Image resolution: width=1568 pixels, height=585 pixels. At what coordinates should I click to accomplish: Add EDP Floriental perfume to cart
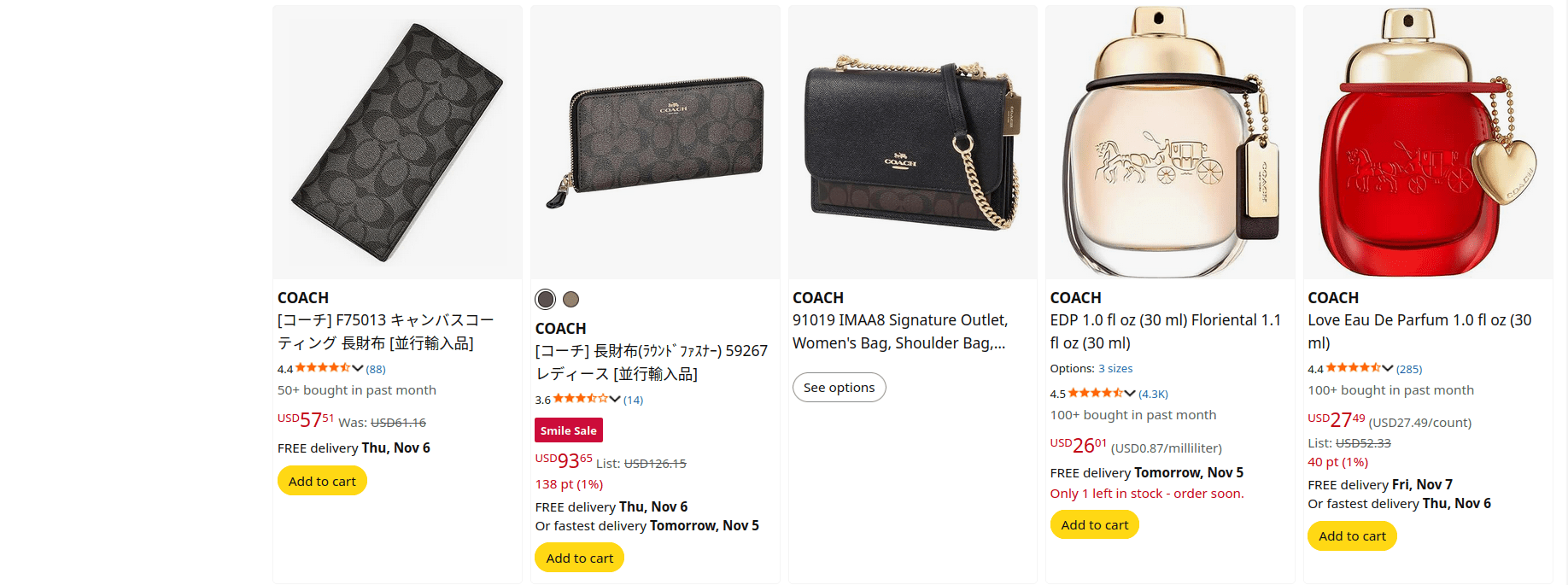(x=1094, y=524)
